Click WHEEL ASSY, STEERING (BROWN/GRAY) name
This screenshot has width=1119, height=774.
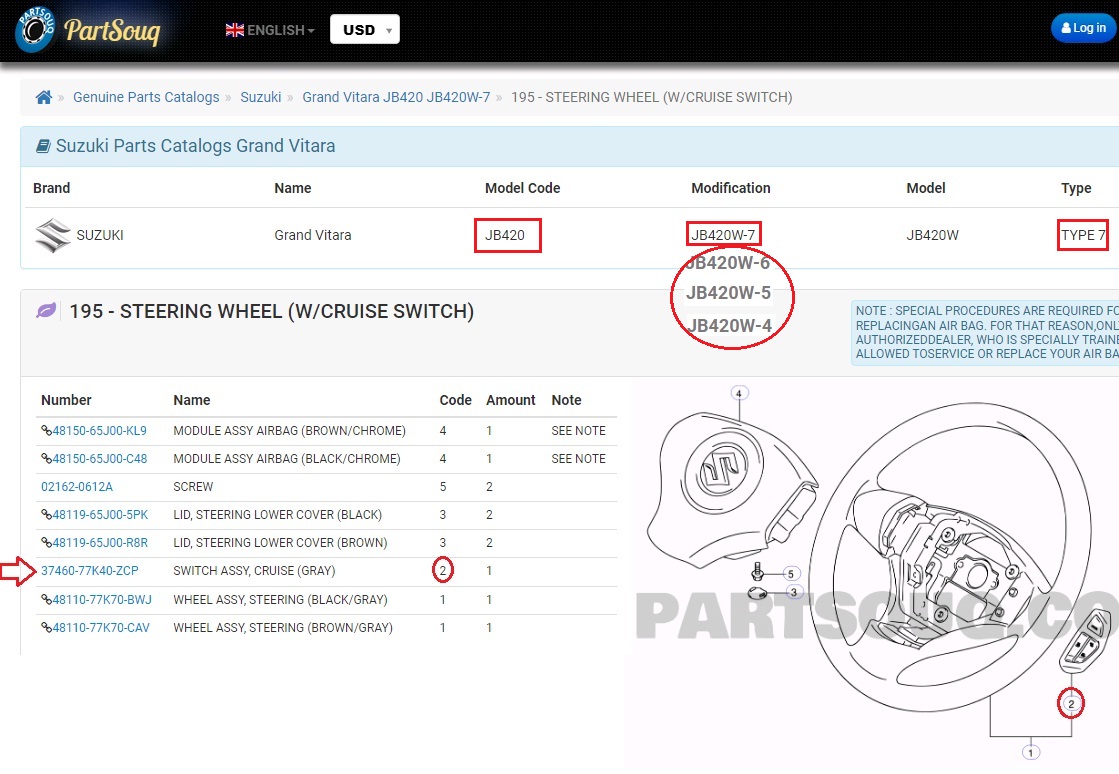pyautogui.click(x=283, y=628)
